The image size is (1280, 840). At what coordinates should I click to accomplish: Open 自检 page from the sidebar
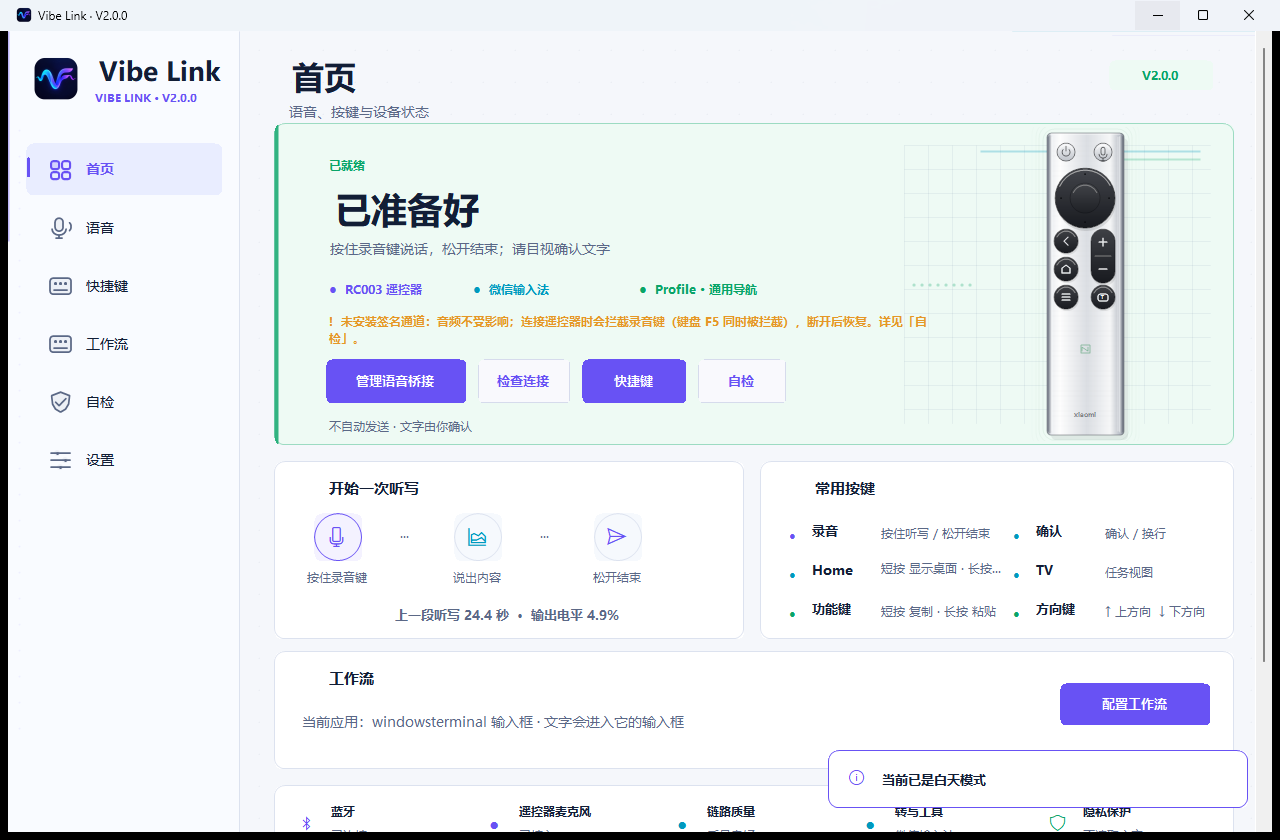(x=124, y=402)
